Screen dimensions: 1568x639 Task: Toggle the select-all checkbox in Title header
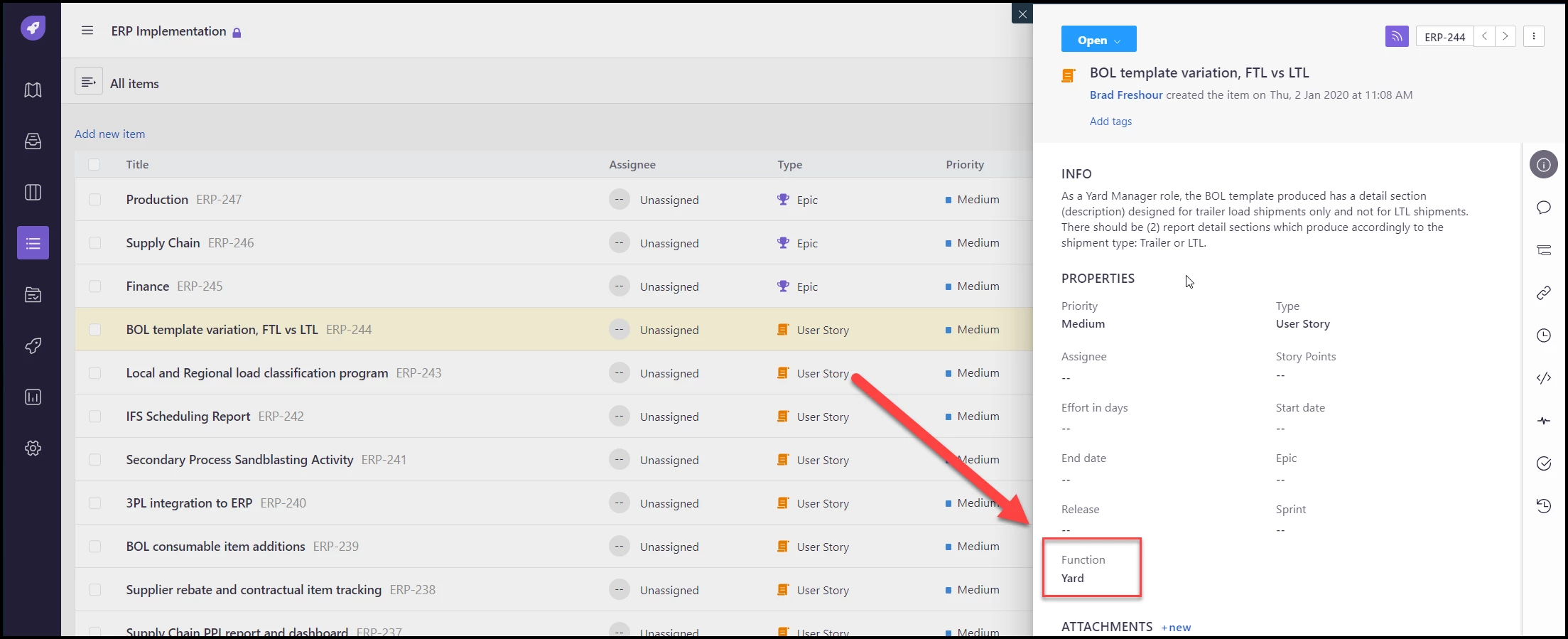point(94,164)
